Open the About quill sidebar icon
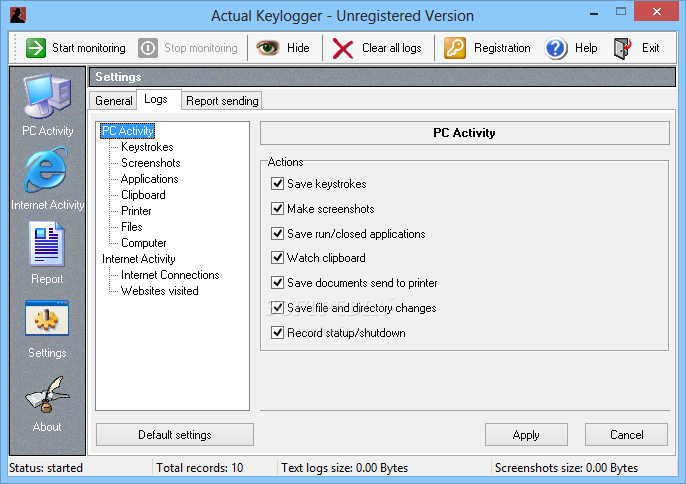Image resolution: width=686 pixels, height=484 pixels. coord(47,394)
